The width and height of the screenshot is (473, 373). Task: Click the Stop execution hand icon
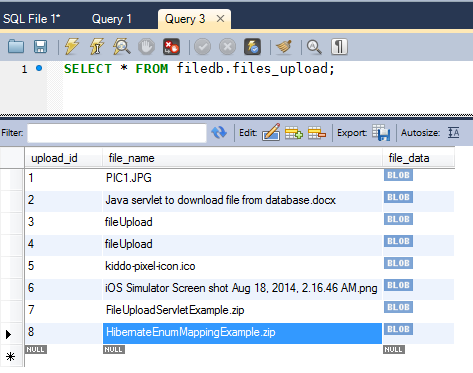(146, 47)
